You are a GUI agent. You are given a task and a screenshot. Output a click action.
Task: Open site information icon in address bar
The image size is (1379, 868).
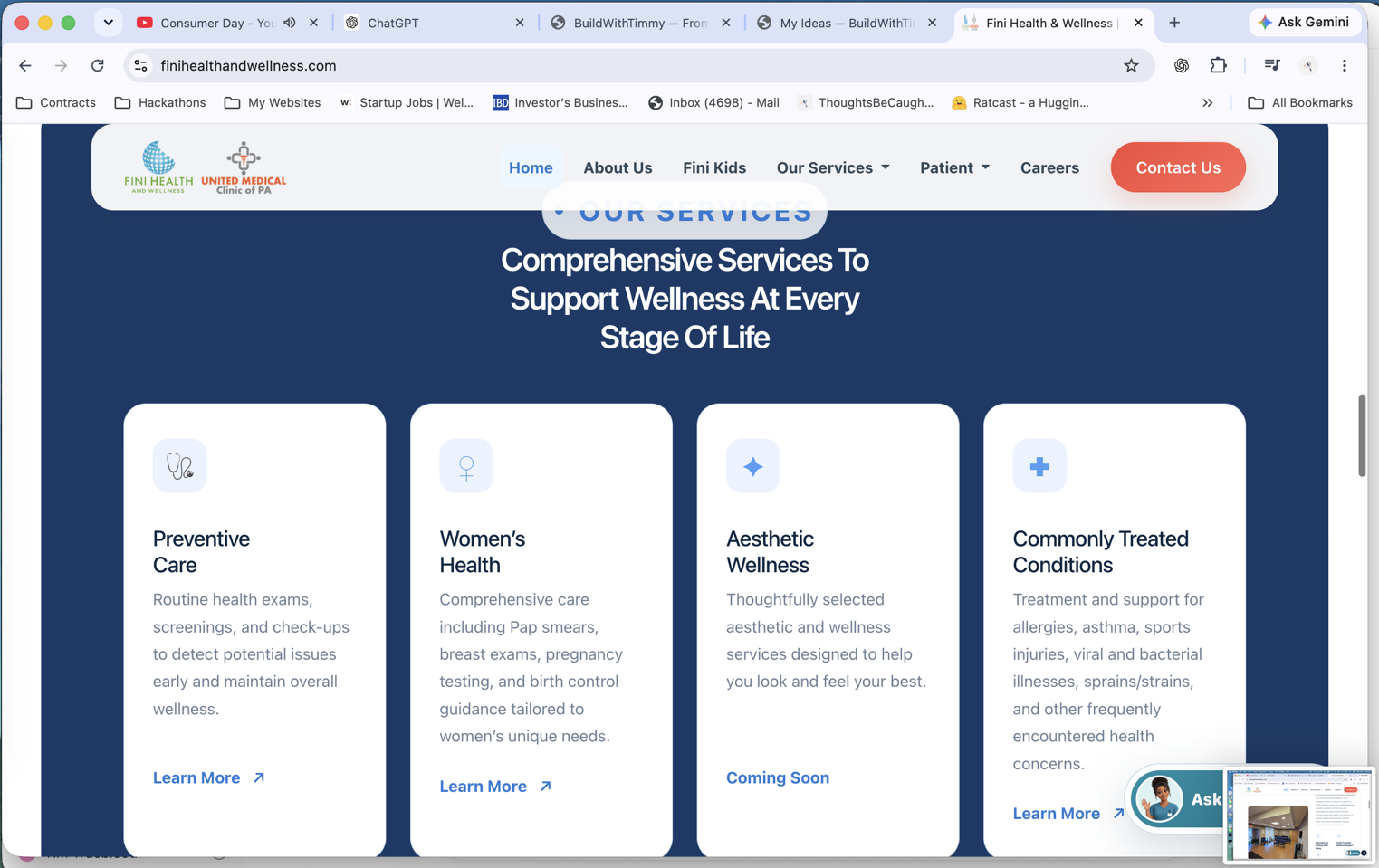pos(140,65)
